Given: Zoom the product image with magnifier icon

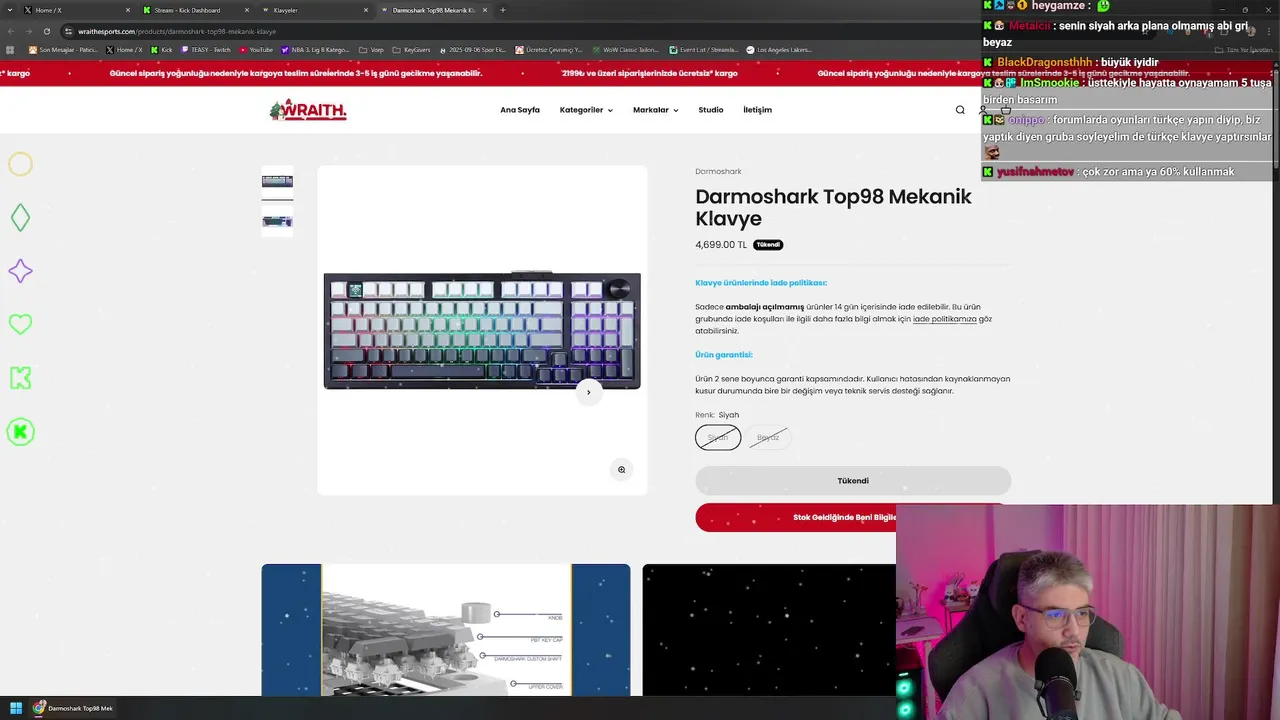Looking at the screenshot, I should pos(621,470).
